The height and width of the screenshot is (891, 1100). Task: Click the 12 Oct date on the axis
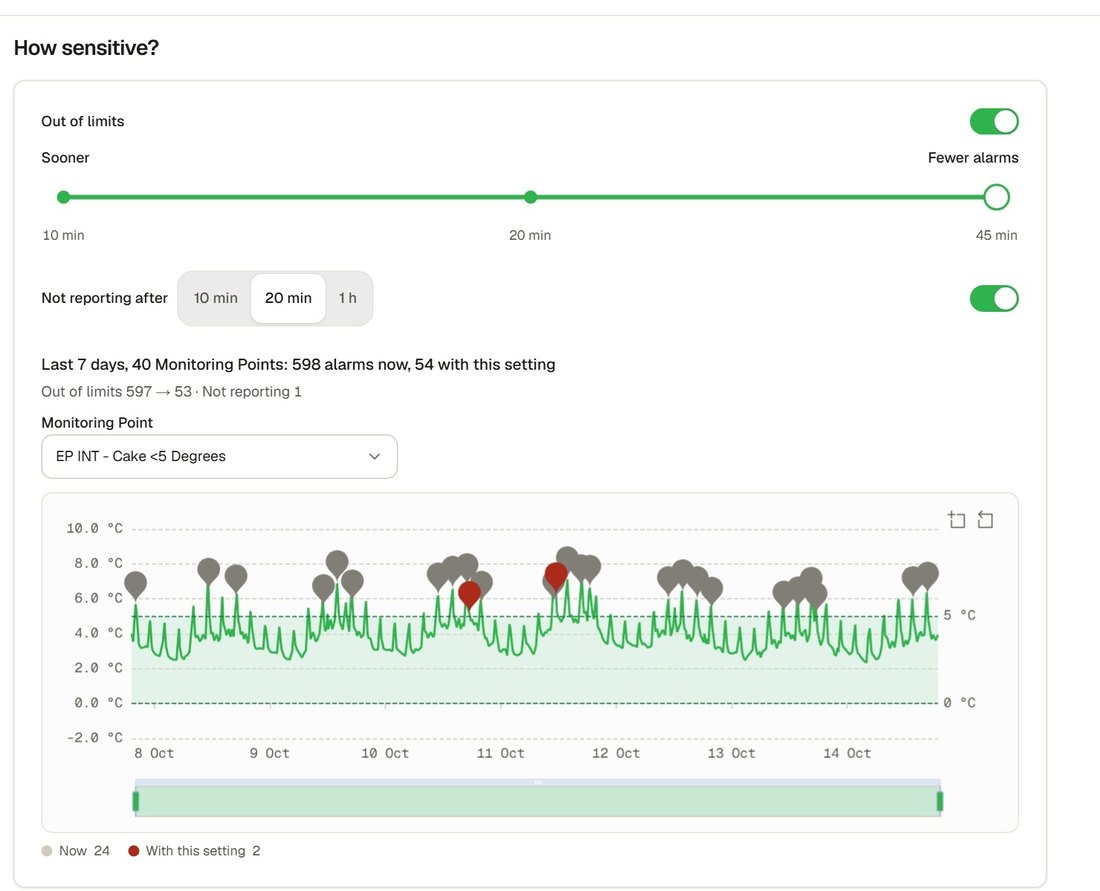[616, 753]
